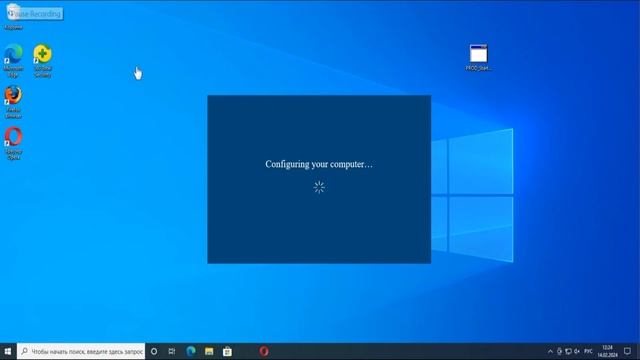
Task: Click into the taskbar search box
Action: pos(81,351)
